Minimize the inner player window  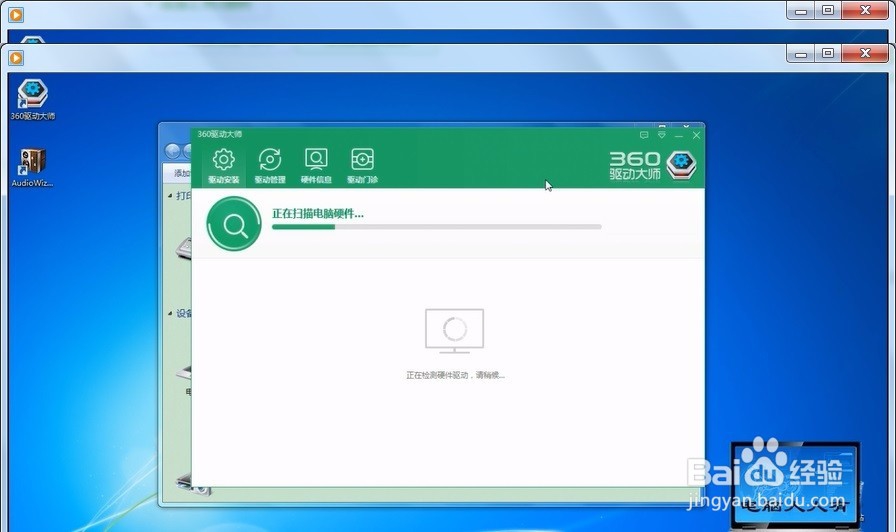click(x=801, y=54)
